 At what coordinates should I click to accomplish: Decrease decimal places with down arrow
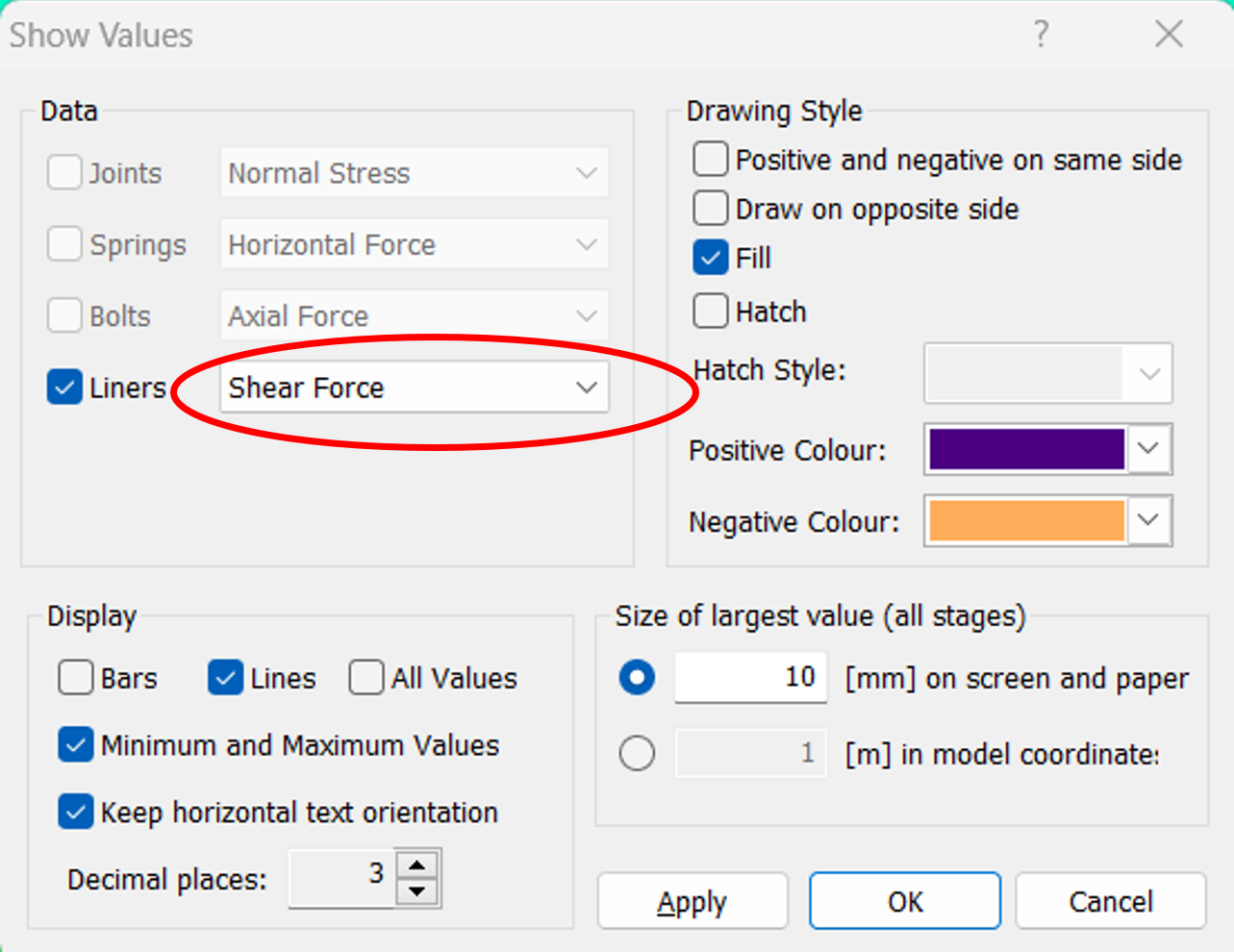pos(416,891)
